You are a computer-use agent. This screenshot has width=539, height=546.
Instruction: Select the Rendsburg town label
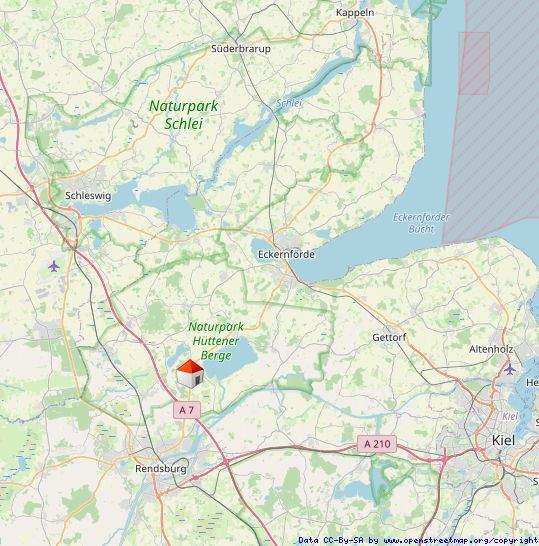coord(161,469)
